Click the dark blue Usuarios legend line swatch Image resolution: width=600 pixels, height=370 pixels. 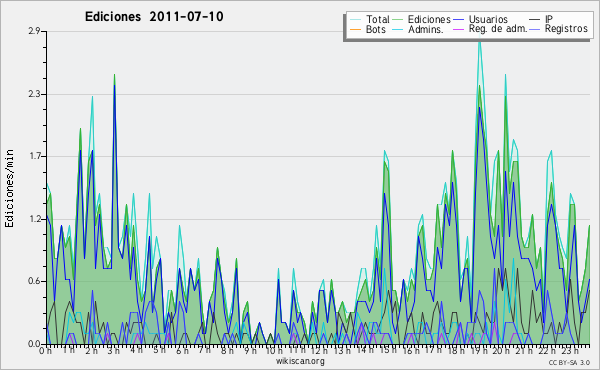click(458, 20)
